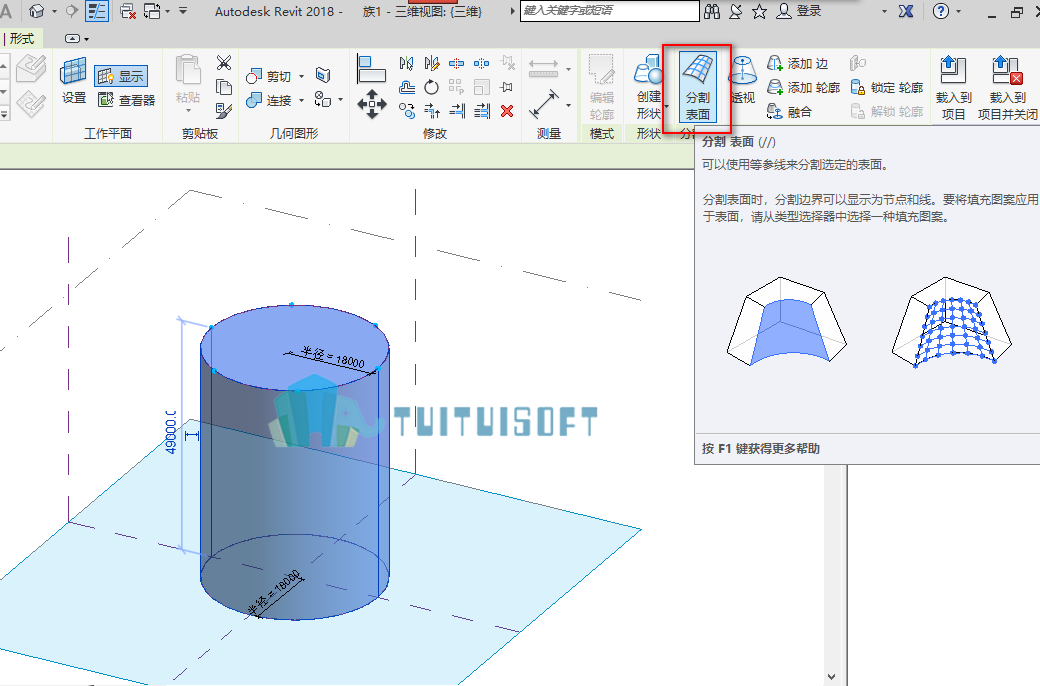This screenshot has width=1040, height=686.
Task: Select the Align tool in Modify panel
Action: 370,69
